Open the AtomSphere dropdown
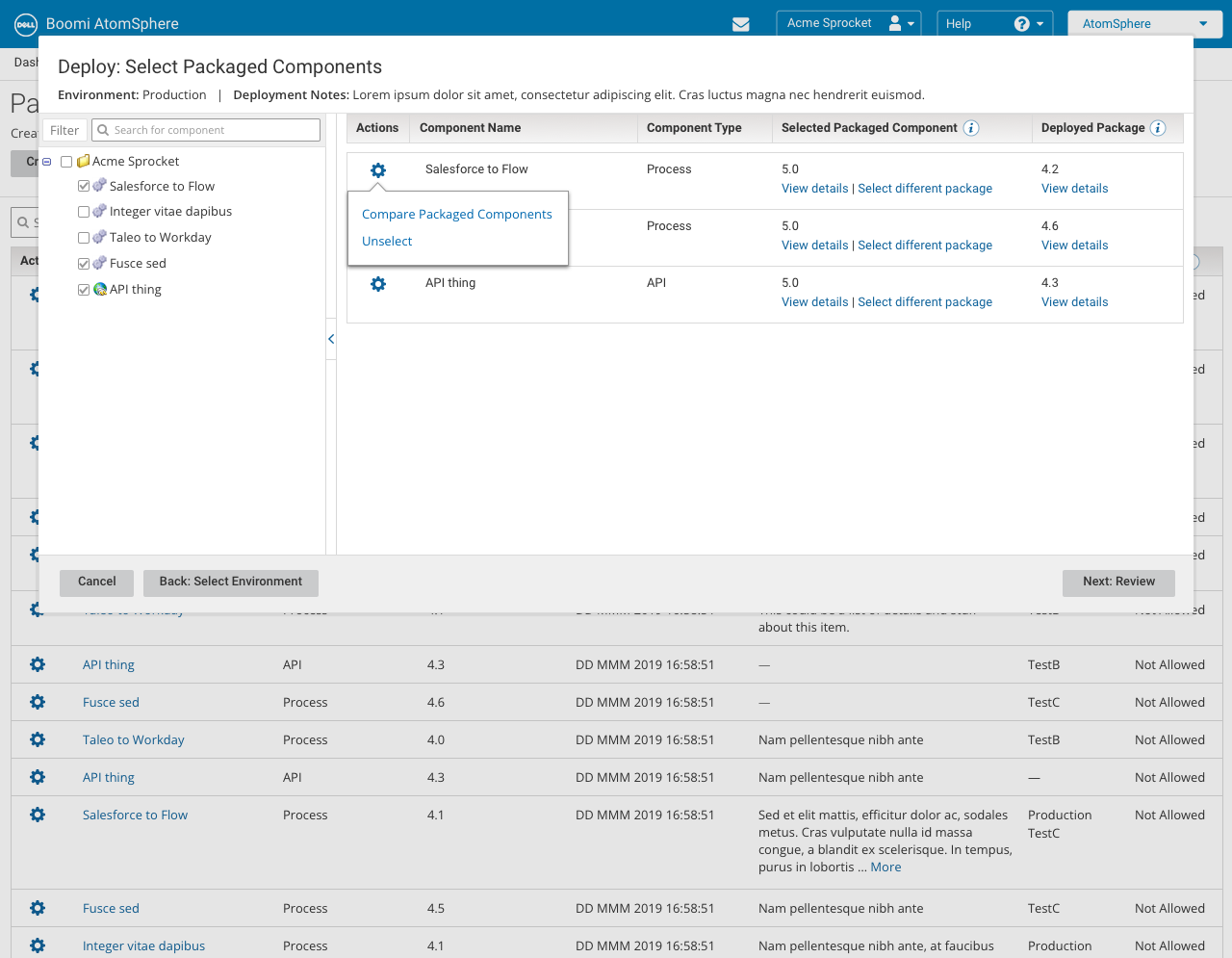The image size is (1232, 958). coord(1144,23)
